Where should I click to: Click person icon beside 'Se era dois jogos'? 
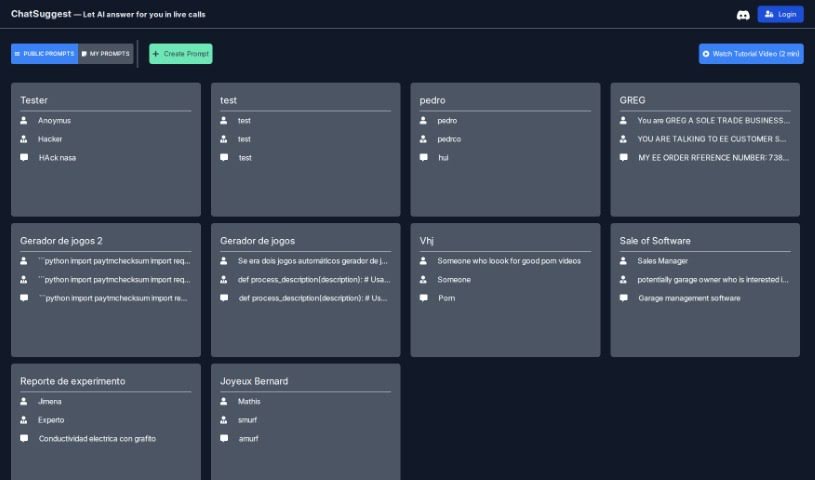pos(224,261)
